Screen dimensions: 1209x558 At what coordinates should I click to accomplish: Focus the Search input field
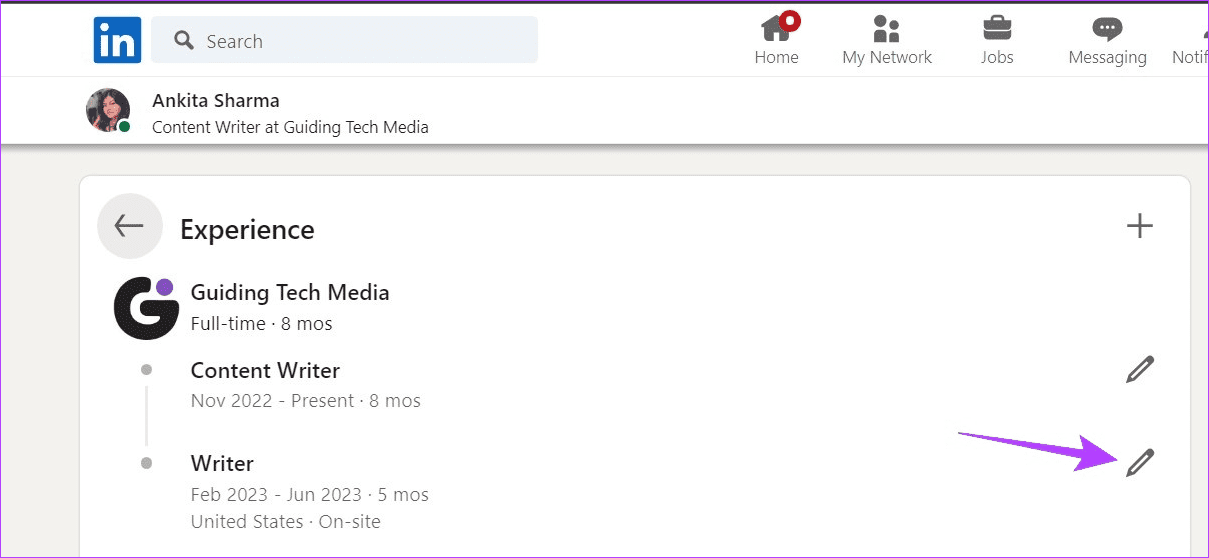coord(344,41)
